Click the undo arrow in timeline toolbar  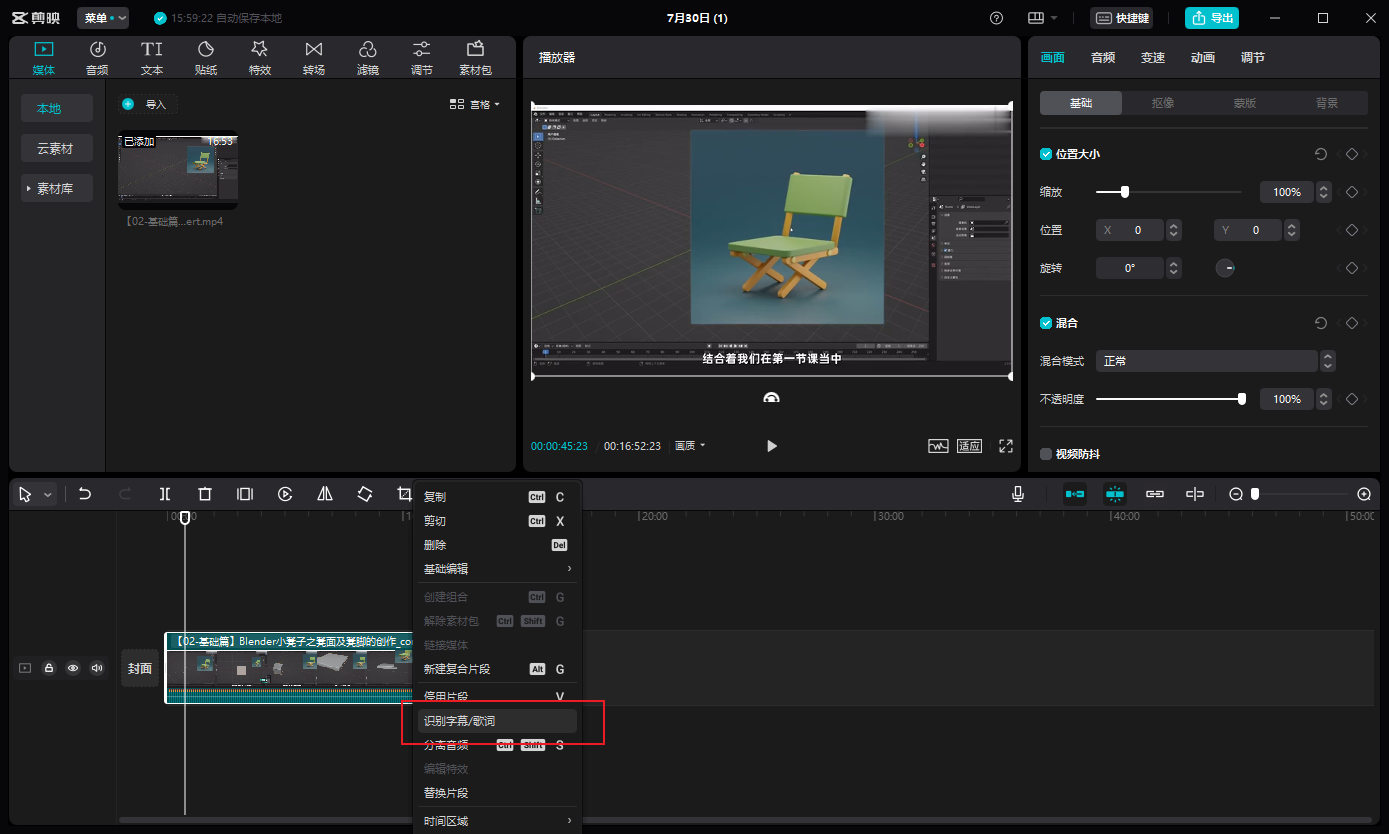click(85, 494)
